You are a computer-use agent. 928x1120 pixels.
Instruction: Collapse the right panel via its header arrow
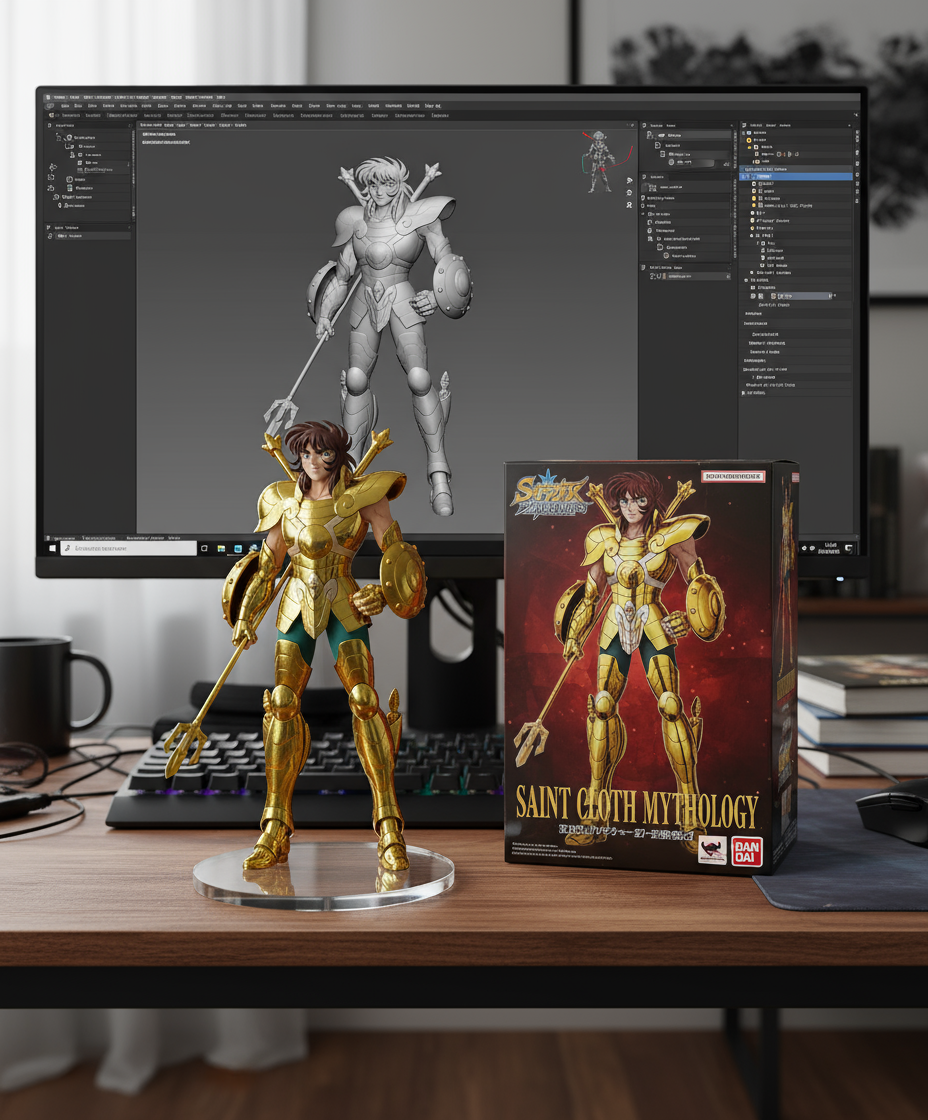(849, 125)
